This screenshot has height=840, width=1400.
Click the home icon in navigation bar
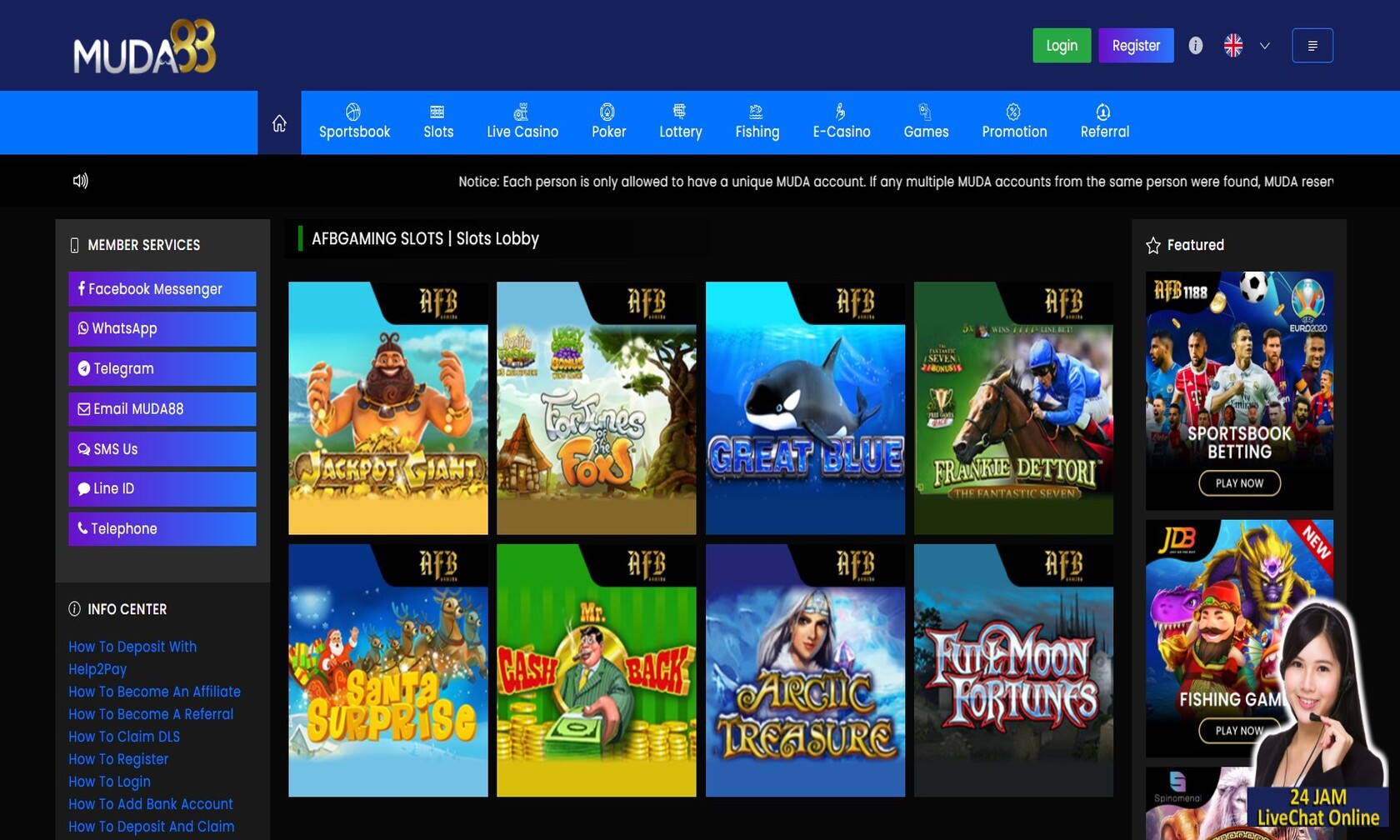coord(279,123)
